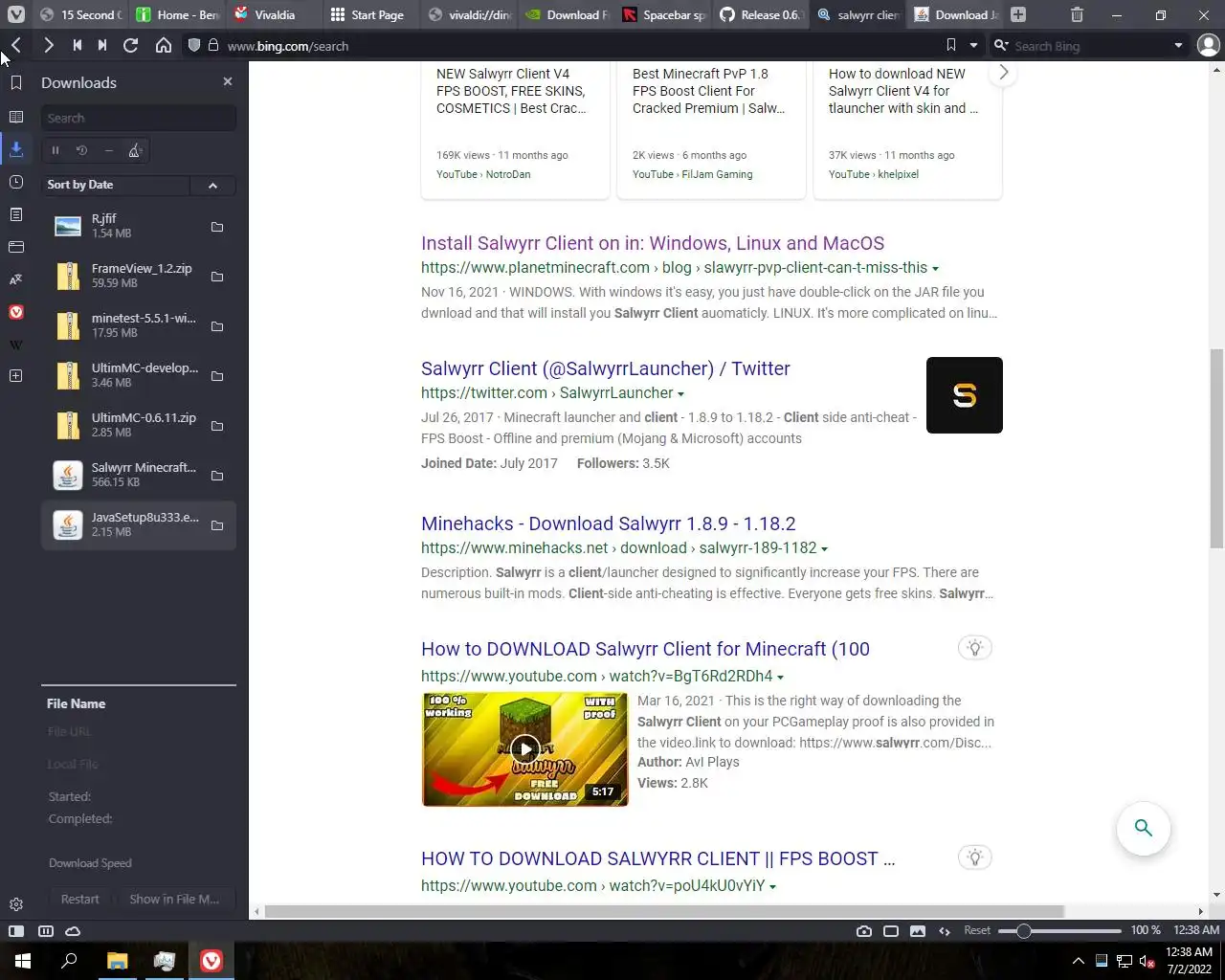Show hidden system tray icons
This screenshot has height=980, width=1225.
click(x=1079, y=961)
